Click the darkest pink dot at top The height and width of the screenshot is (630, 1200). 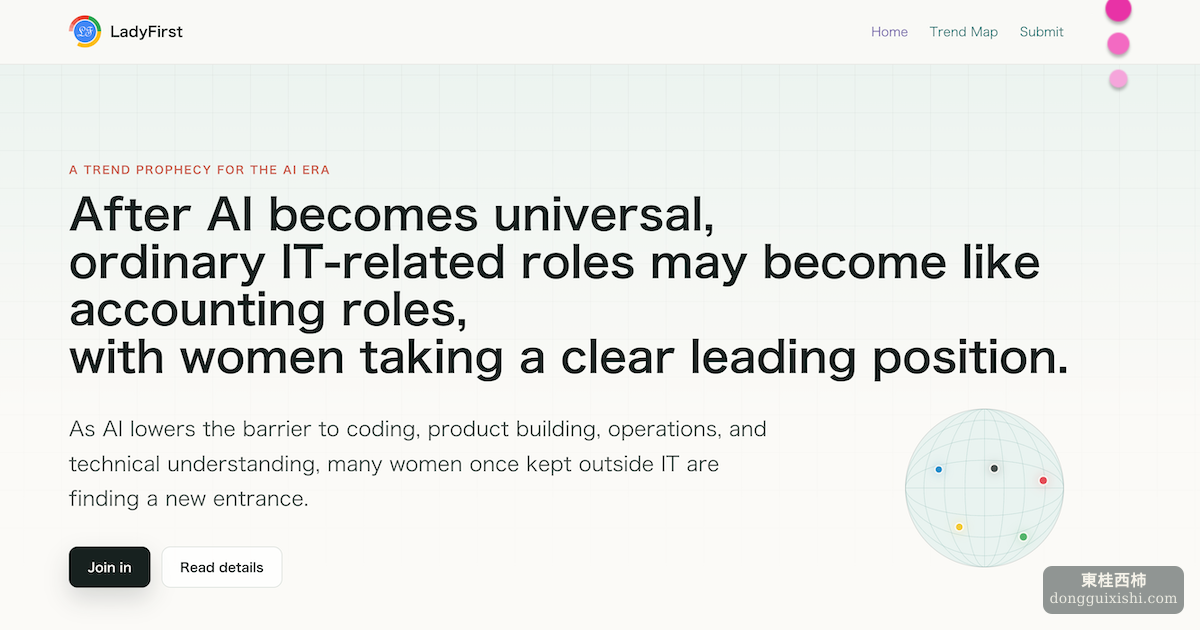1118,10
